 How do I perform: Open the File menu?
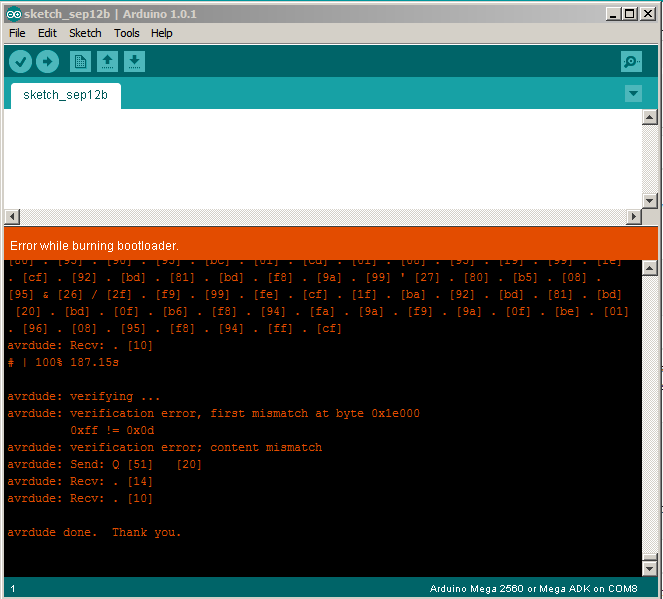click(x=17, y=33)
